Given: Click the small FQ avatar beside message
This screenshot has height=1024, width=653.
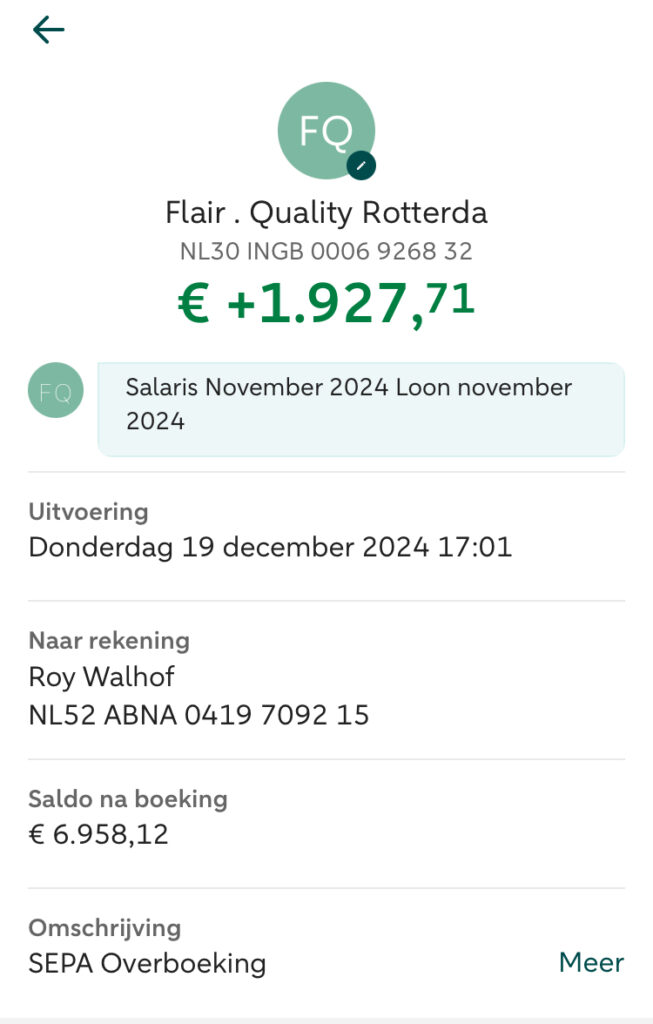Looking at the screenshot, I should [56, 391].
